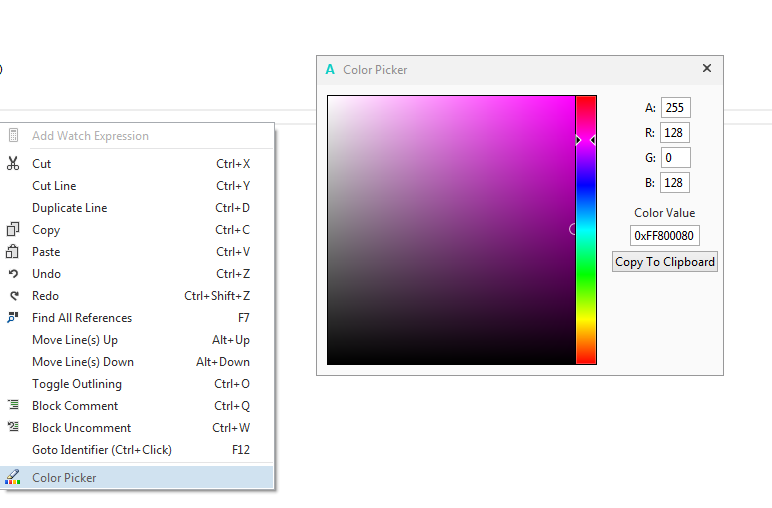
Task: Click the B blue value field
Action: tap(676, 183)
